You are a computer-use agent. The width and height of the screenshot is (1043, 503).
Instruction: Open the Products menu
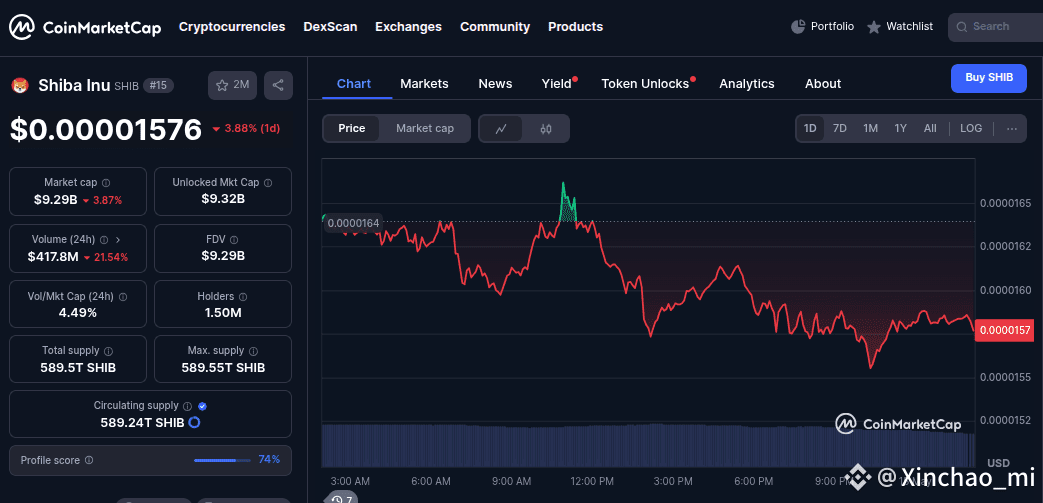[x=575, y=27]
